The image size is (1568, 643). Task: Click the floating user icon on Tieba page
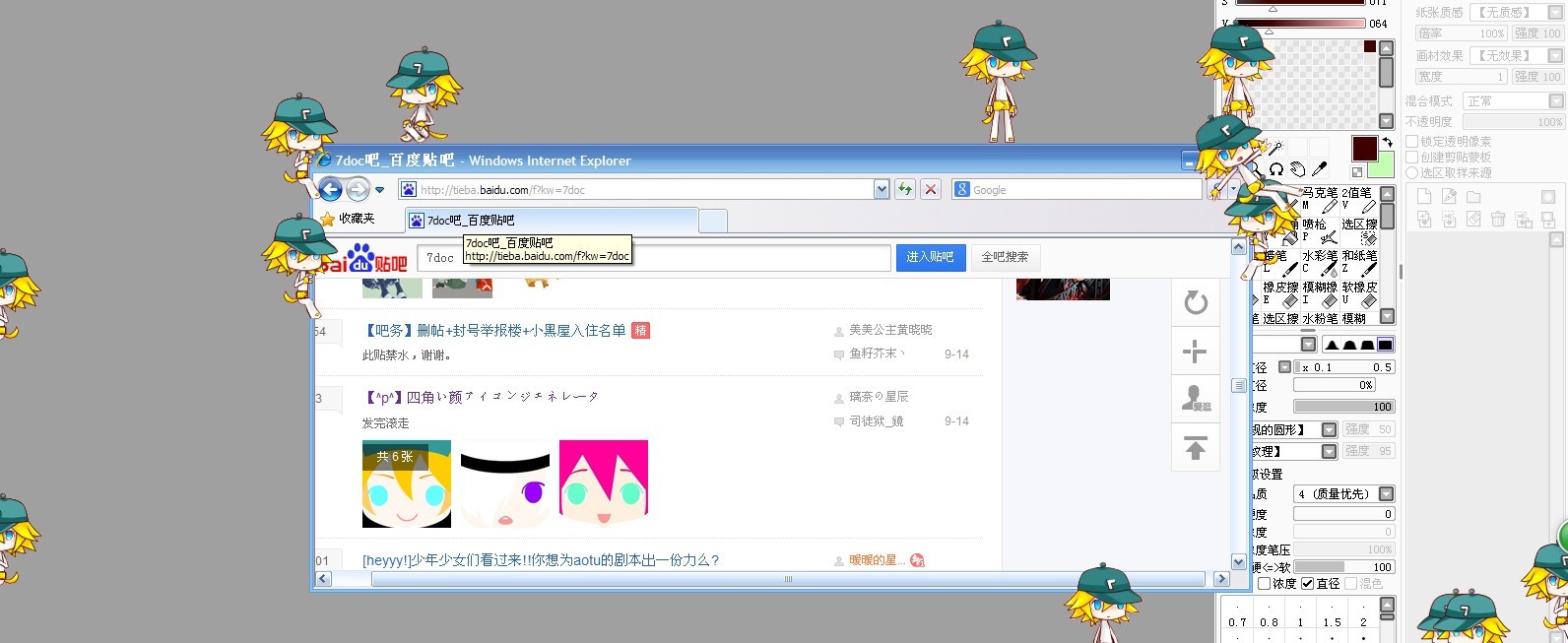[x=1196, y=399]
